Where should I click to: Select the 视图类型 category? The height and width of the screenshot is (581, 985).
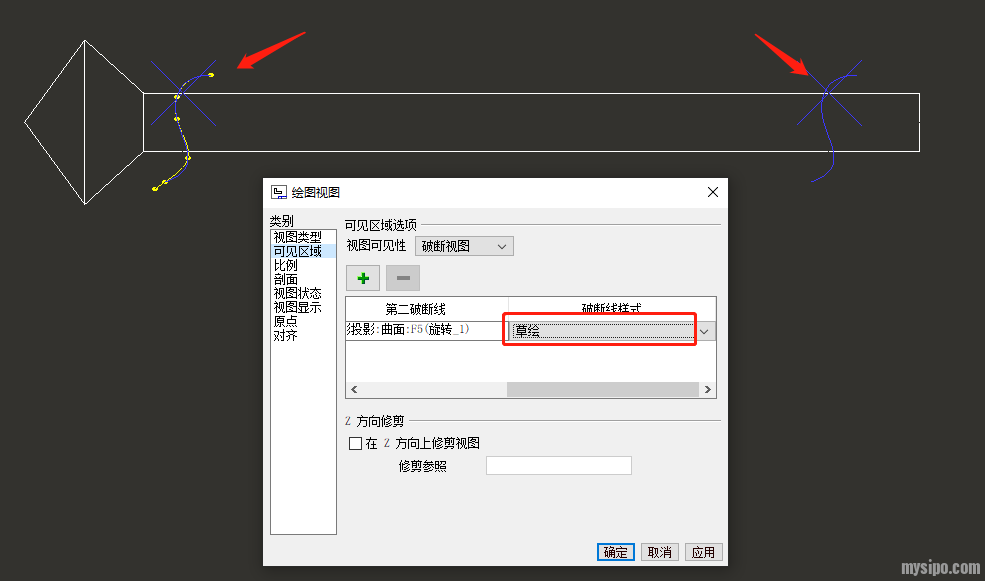click(x=298, y=238)
